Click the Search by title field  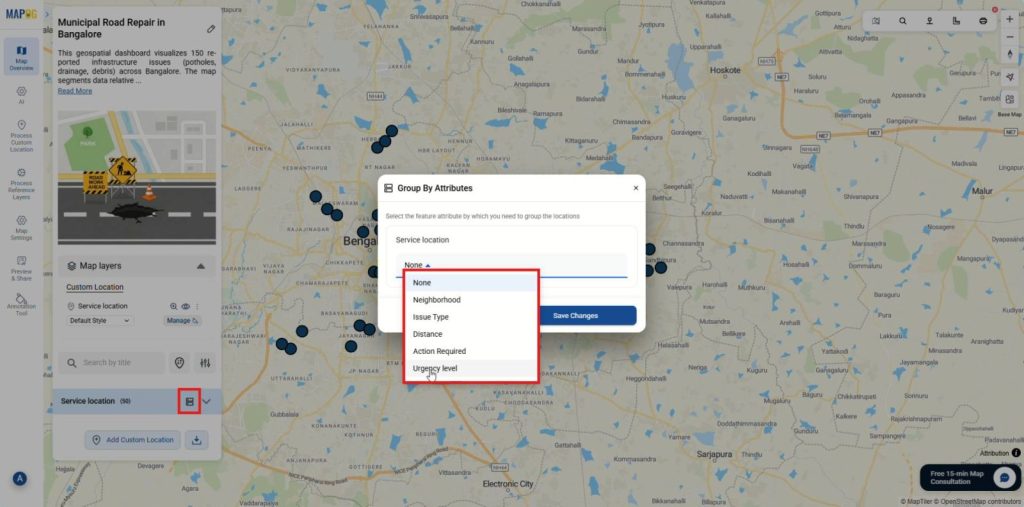click(x=112, y=363)
